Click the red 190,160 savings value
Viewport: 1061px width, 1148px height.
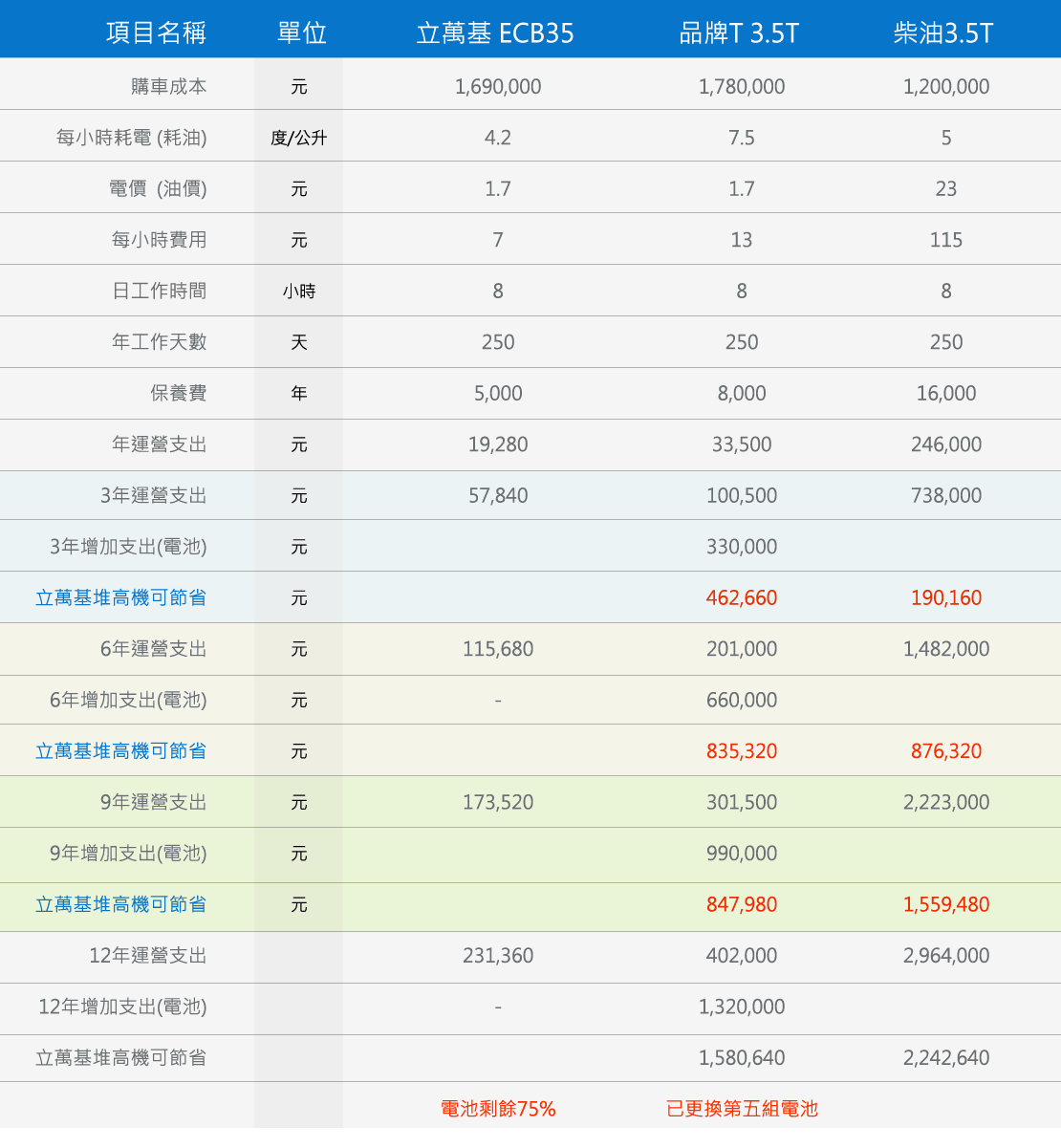click(x=946, y=597)
